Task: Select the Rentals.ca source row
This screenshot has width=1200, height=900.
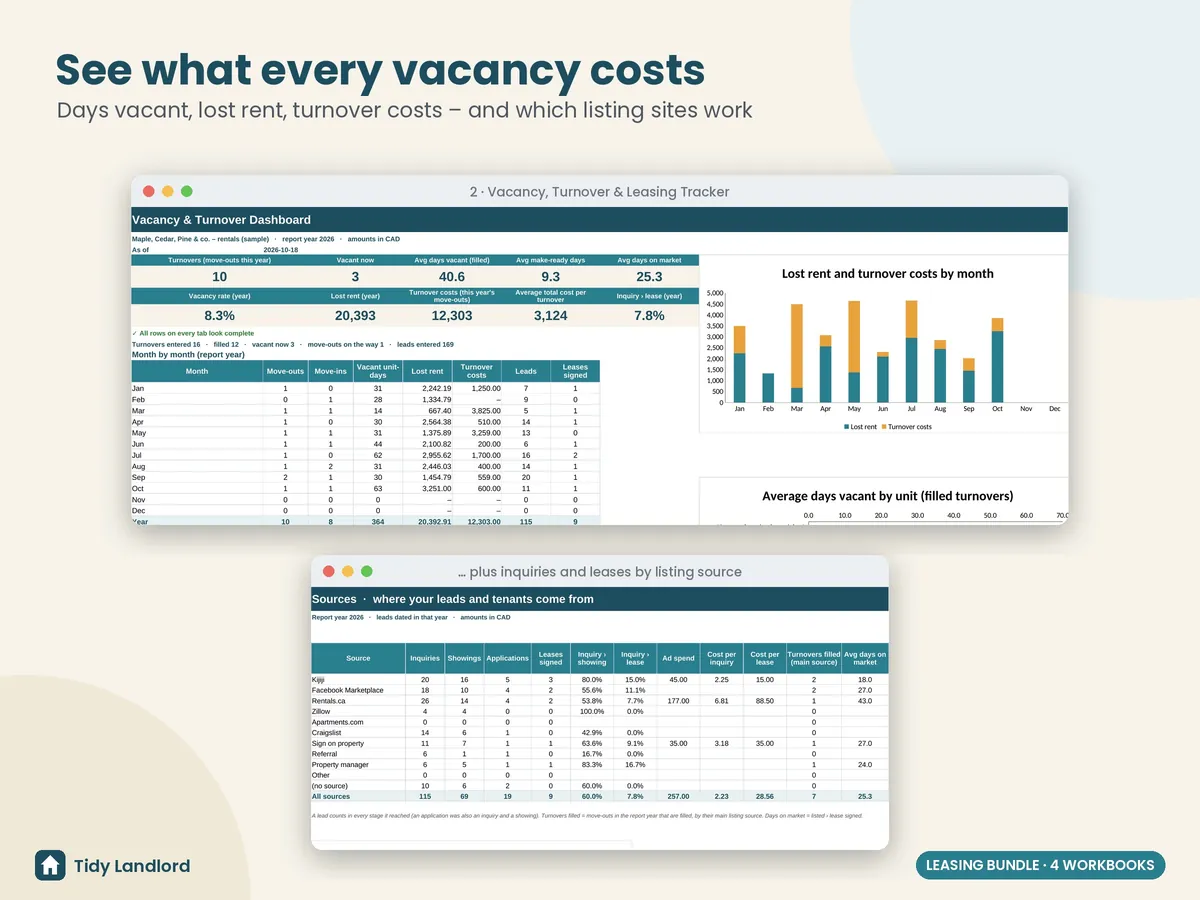Action: pos(599,701)
